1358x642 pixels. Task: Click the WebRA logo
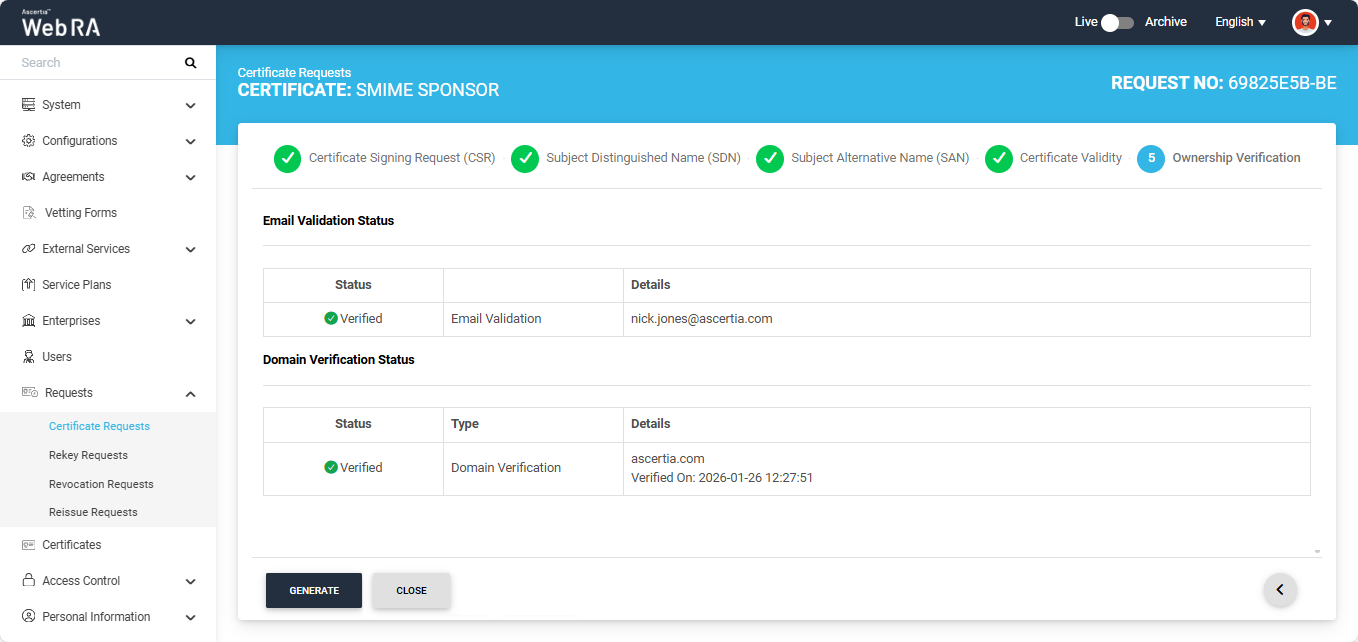pos(61,24)
